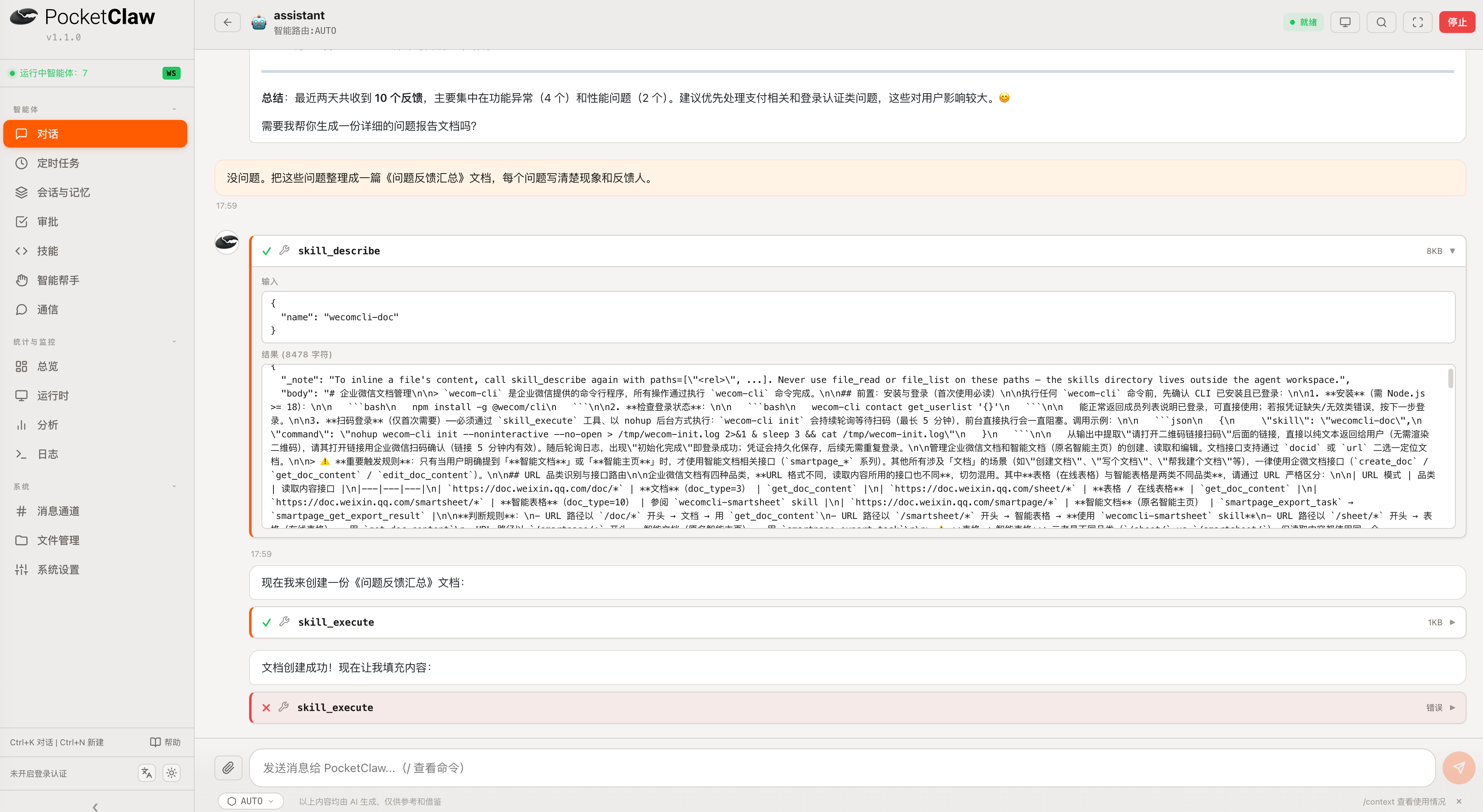1483x812 pixels.
Task: Click wrench icon on failed skill_execute
Action: pyautogui.click(x=284, y=707)
